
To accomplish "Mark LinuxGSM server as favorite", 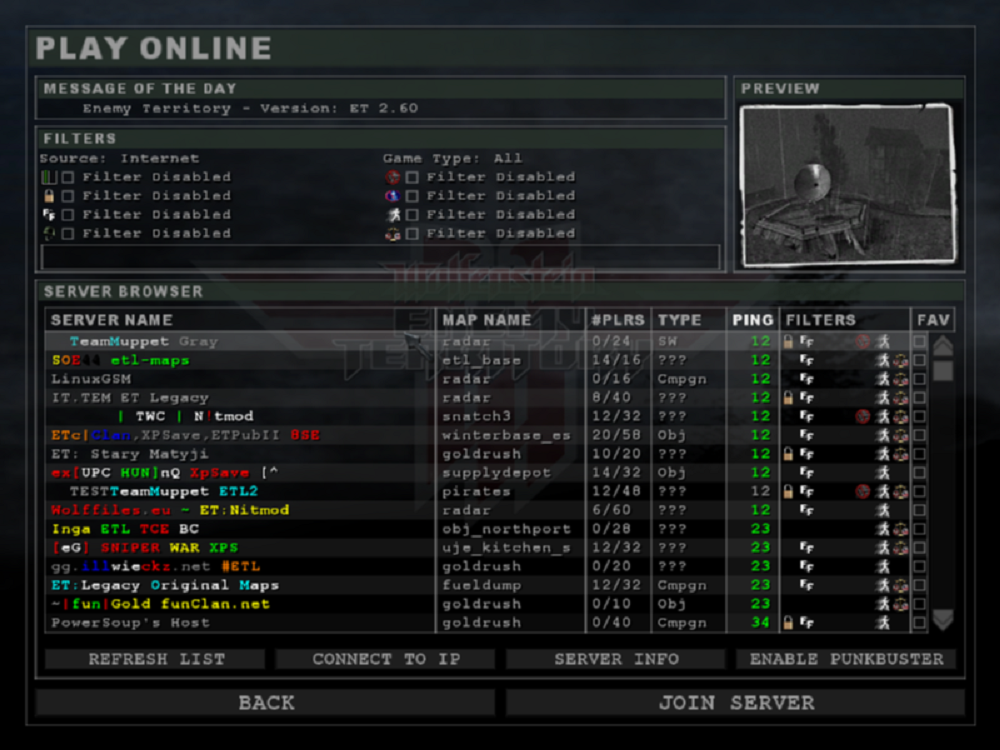I will tap(920, 379).
